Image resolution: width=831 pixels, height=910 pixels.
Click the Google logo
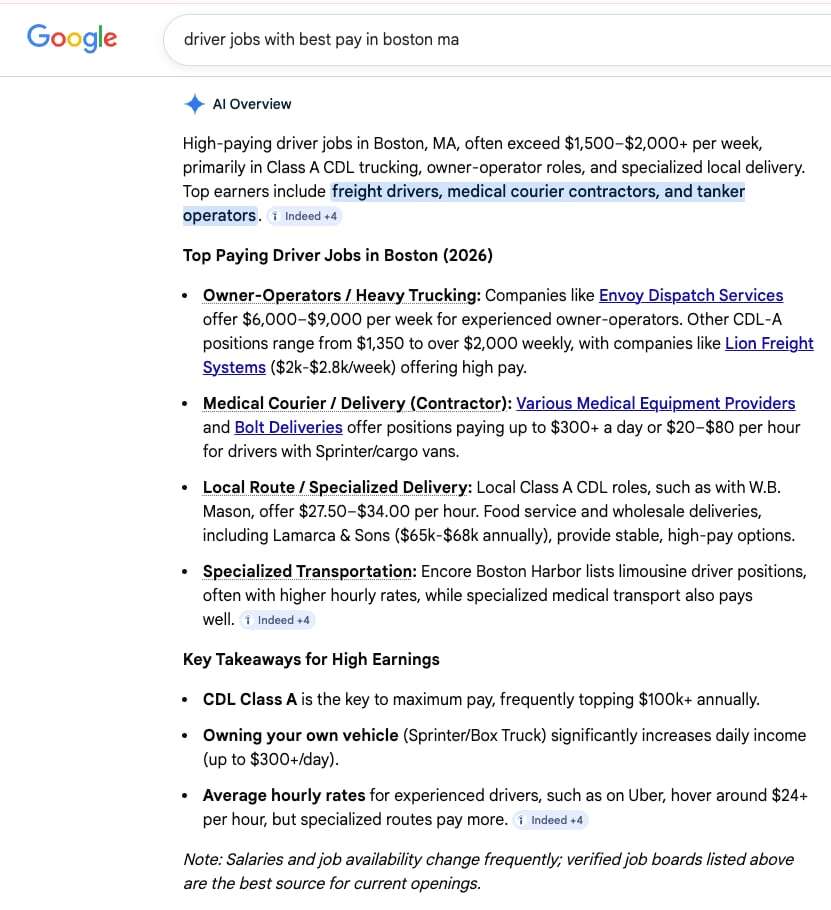[72, 38]
